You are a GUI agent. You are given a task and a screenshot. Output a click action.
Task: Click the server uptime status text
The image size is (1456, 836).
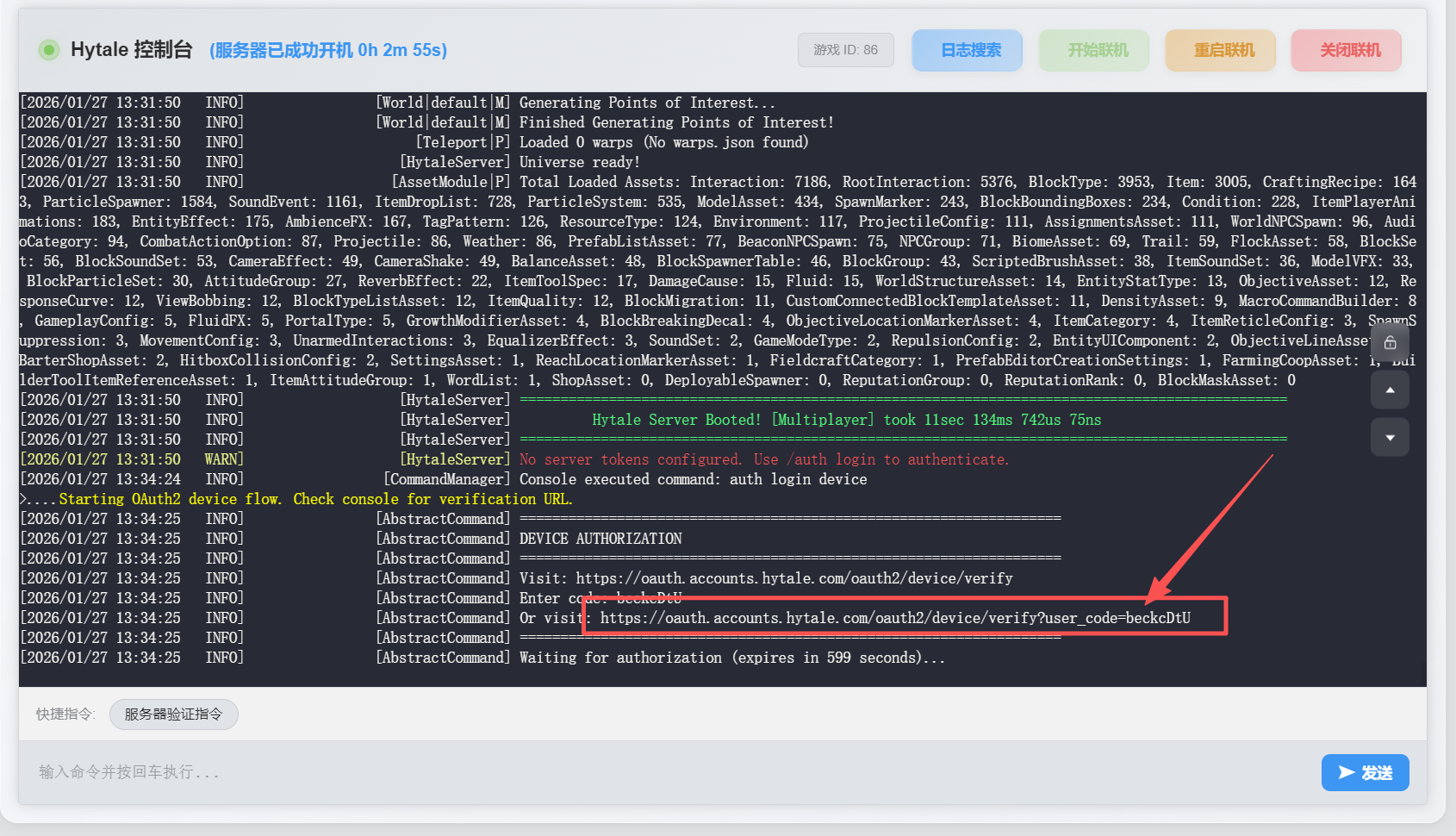(x=328, y=50)
